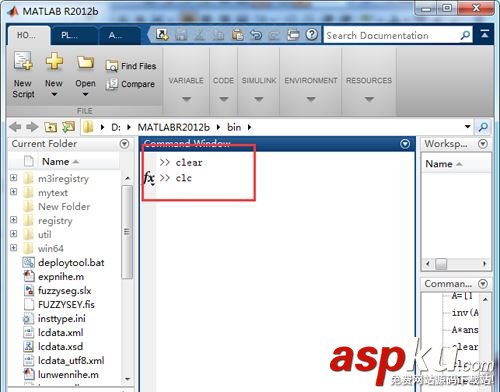The image size is (500, 392).
Task: Click the Redo icon
Action: coord(274,35)
